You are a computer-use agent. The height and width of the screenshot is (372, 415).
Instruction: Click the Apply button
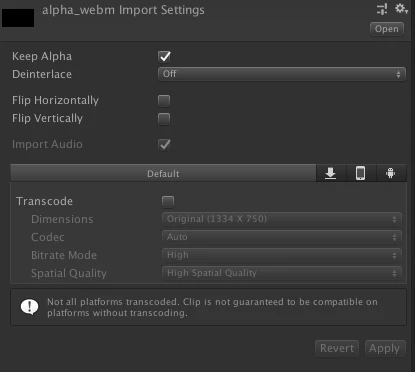point(385,348)
